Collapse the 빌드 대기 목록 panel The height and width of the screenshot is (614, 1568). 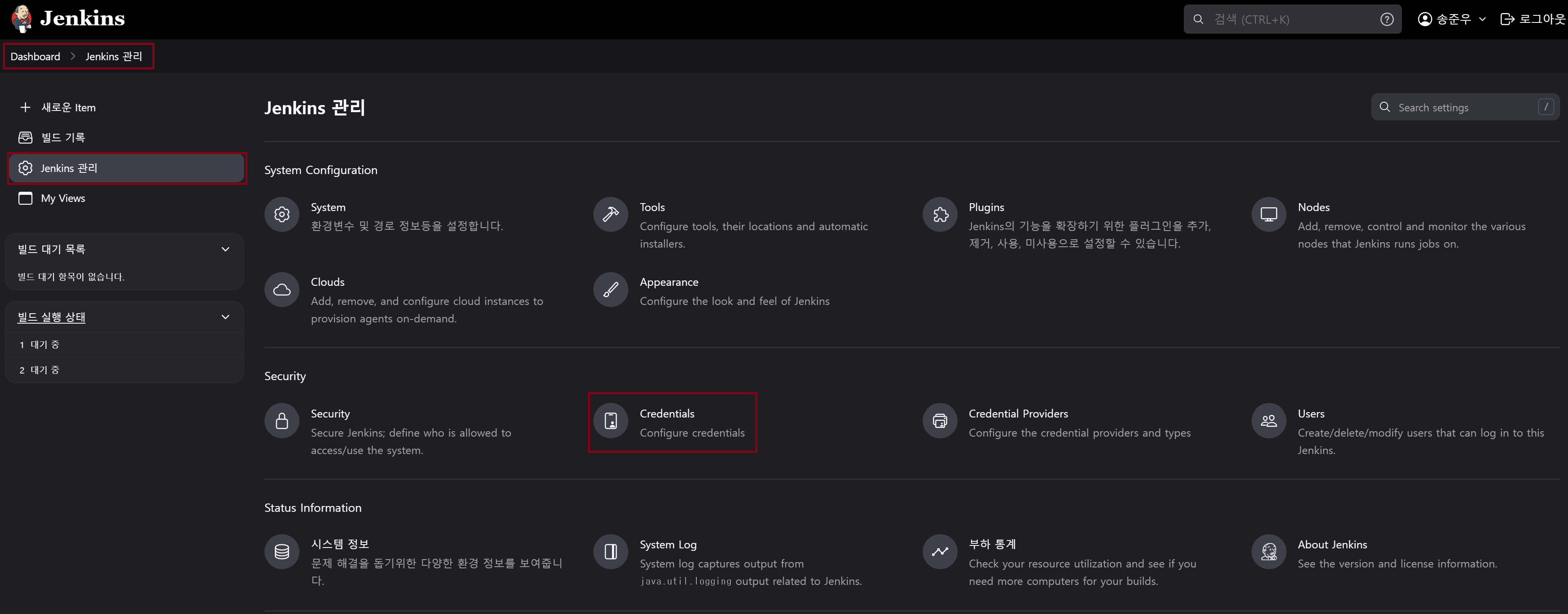[225, 249]
